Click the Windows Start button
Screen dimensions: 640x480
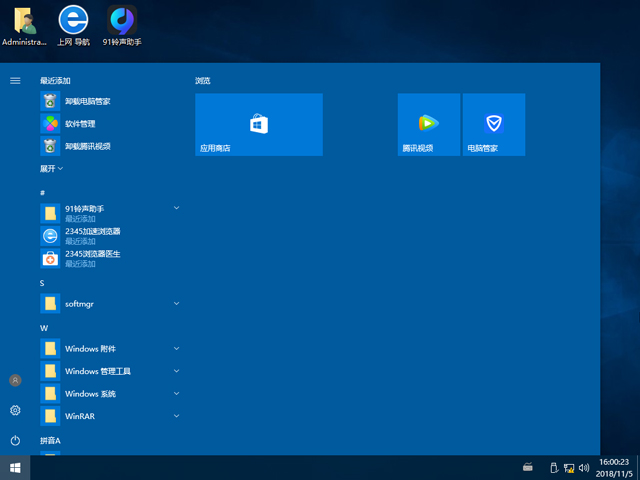(x=15, y=467)
